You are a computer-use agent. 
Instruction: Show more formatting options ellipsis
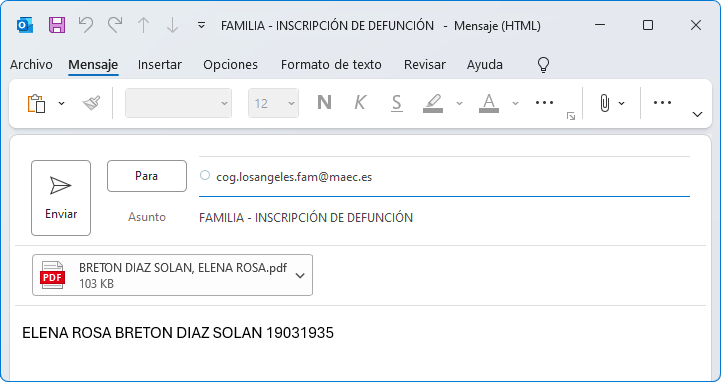[544, 103]
